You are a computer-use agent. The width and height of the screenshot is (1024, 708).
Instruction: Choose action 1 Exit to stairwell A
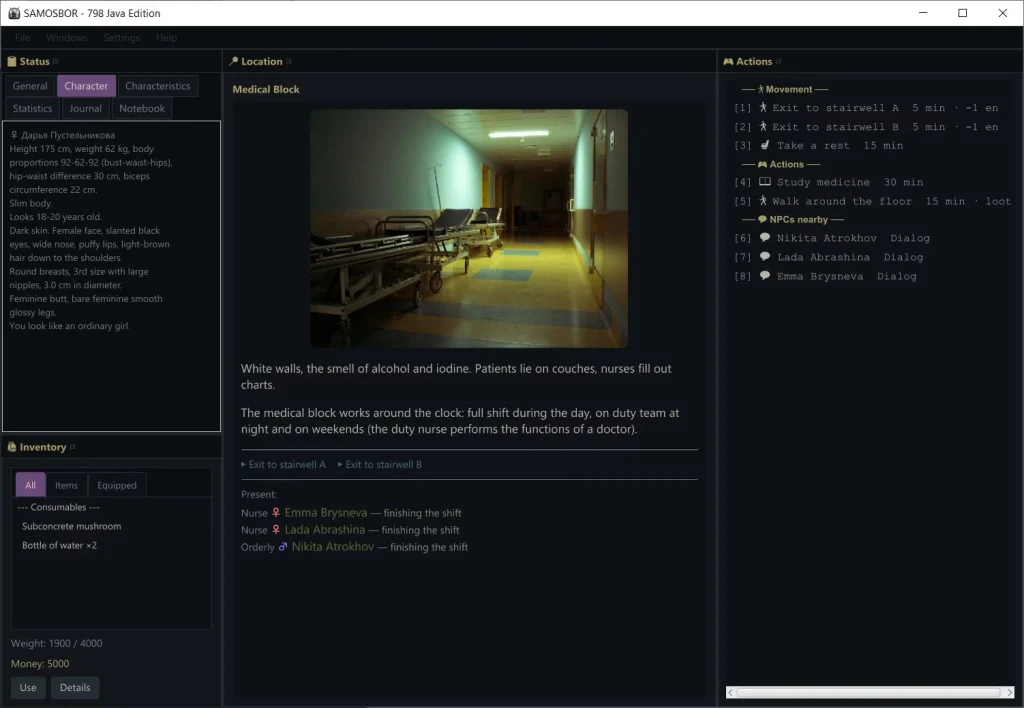(x=866, y=108)
